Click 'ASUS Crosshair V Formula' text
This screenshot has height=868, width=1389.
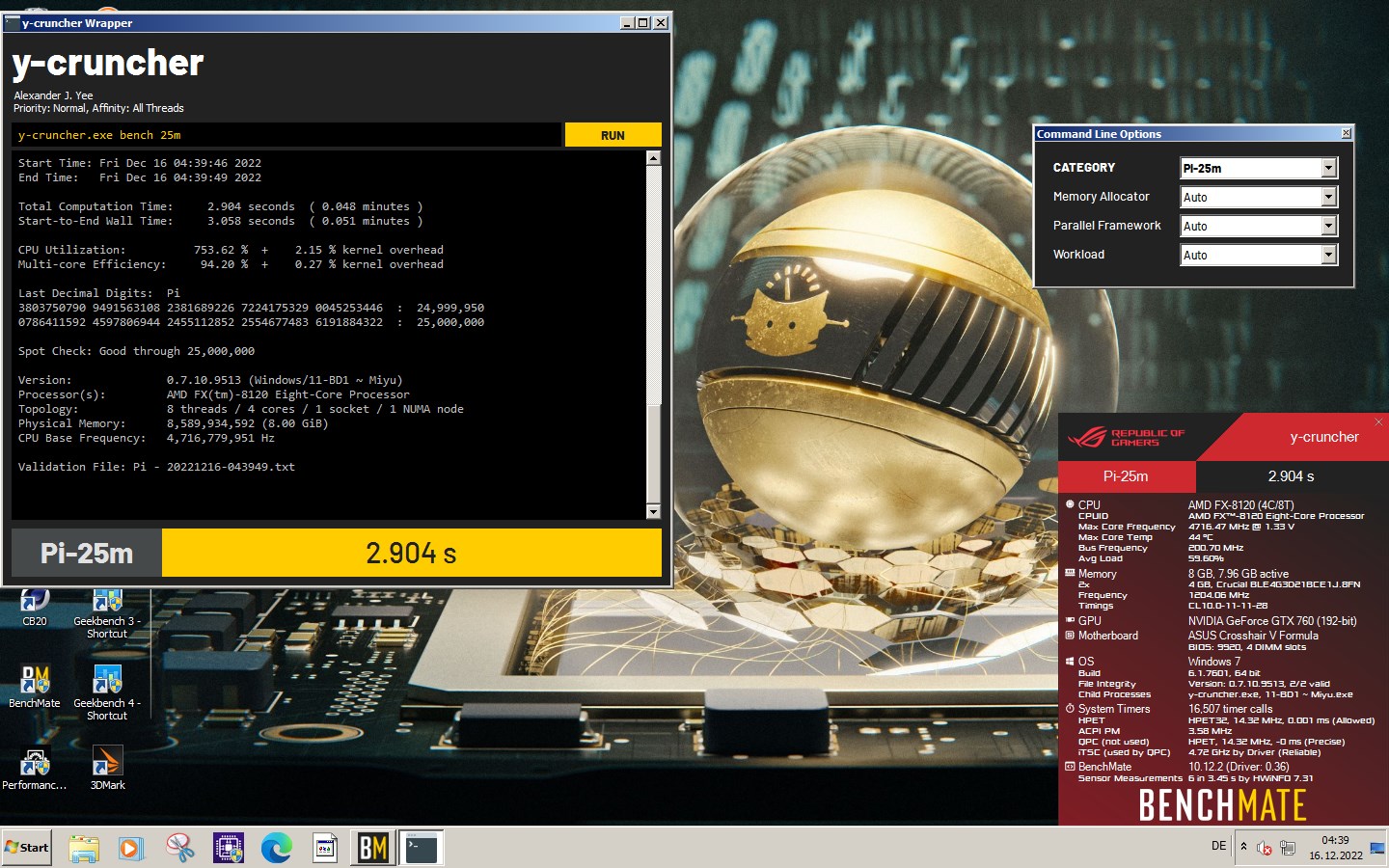point(1253,636)
